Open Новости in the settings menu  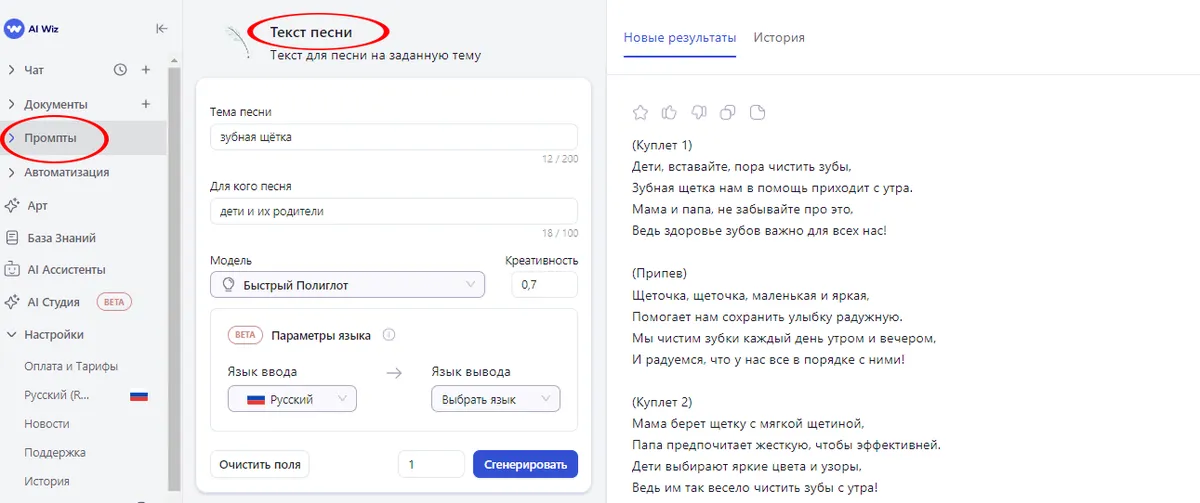tap(47, 424)
